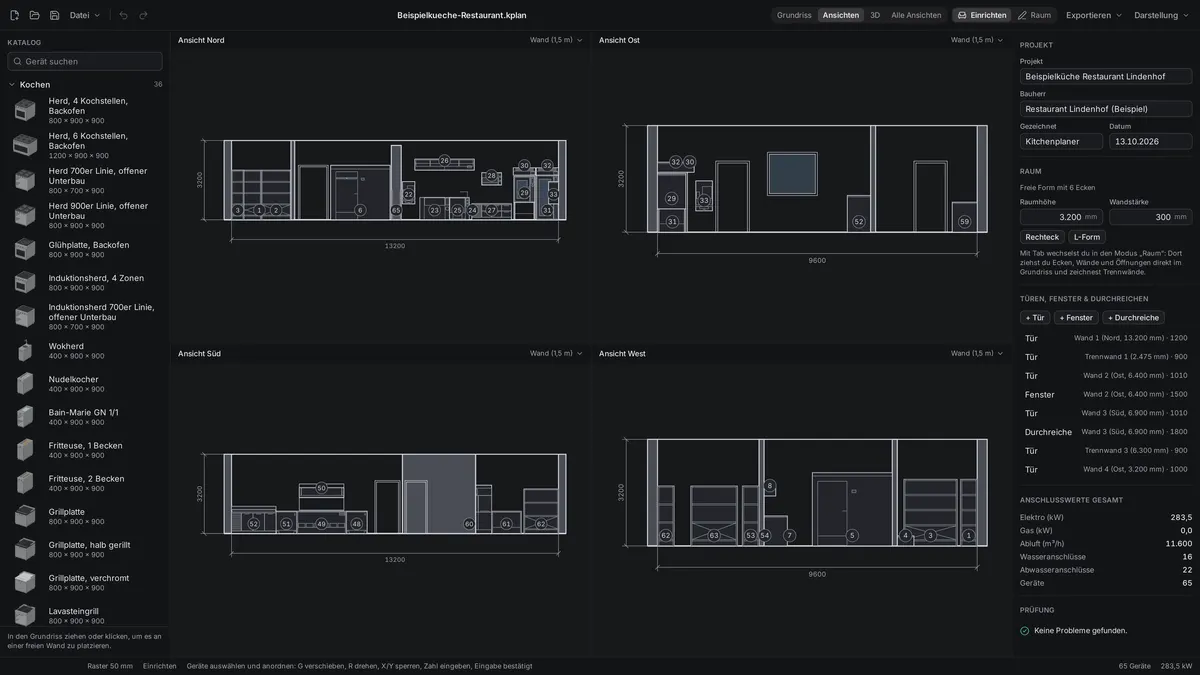This screenshot has height=675, width=1200.
Task: Add a door with + Tür
Action: point(1035,317)
